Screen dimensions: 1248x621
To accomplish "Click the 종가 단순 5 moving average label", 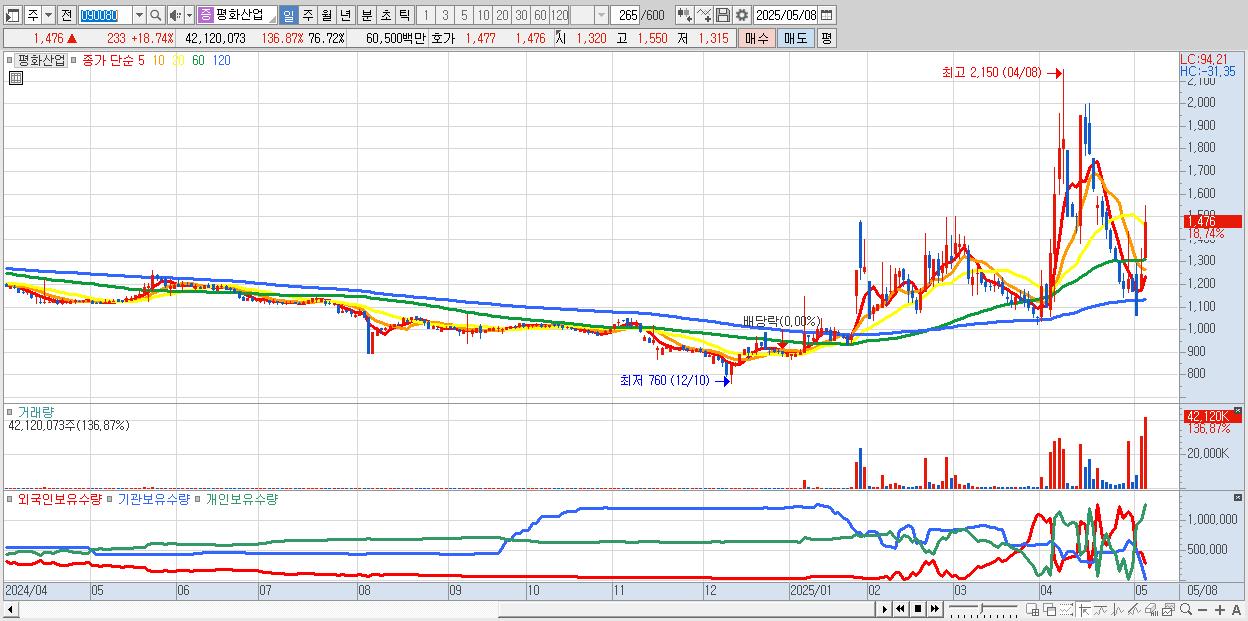I will tap(111, 60).
